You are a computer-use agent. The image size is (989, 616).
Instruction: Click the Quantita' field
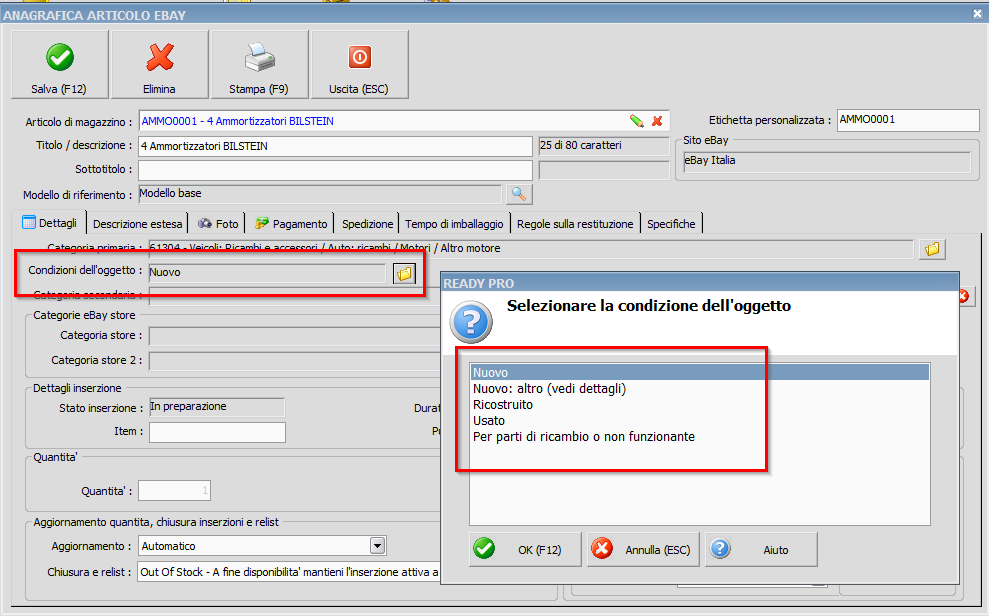click(174, 491)
